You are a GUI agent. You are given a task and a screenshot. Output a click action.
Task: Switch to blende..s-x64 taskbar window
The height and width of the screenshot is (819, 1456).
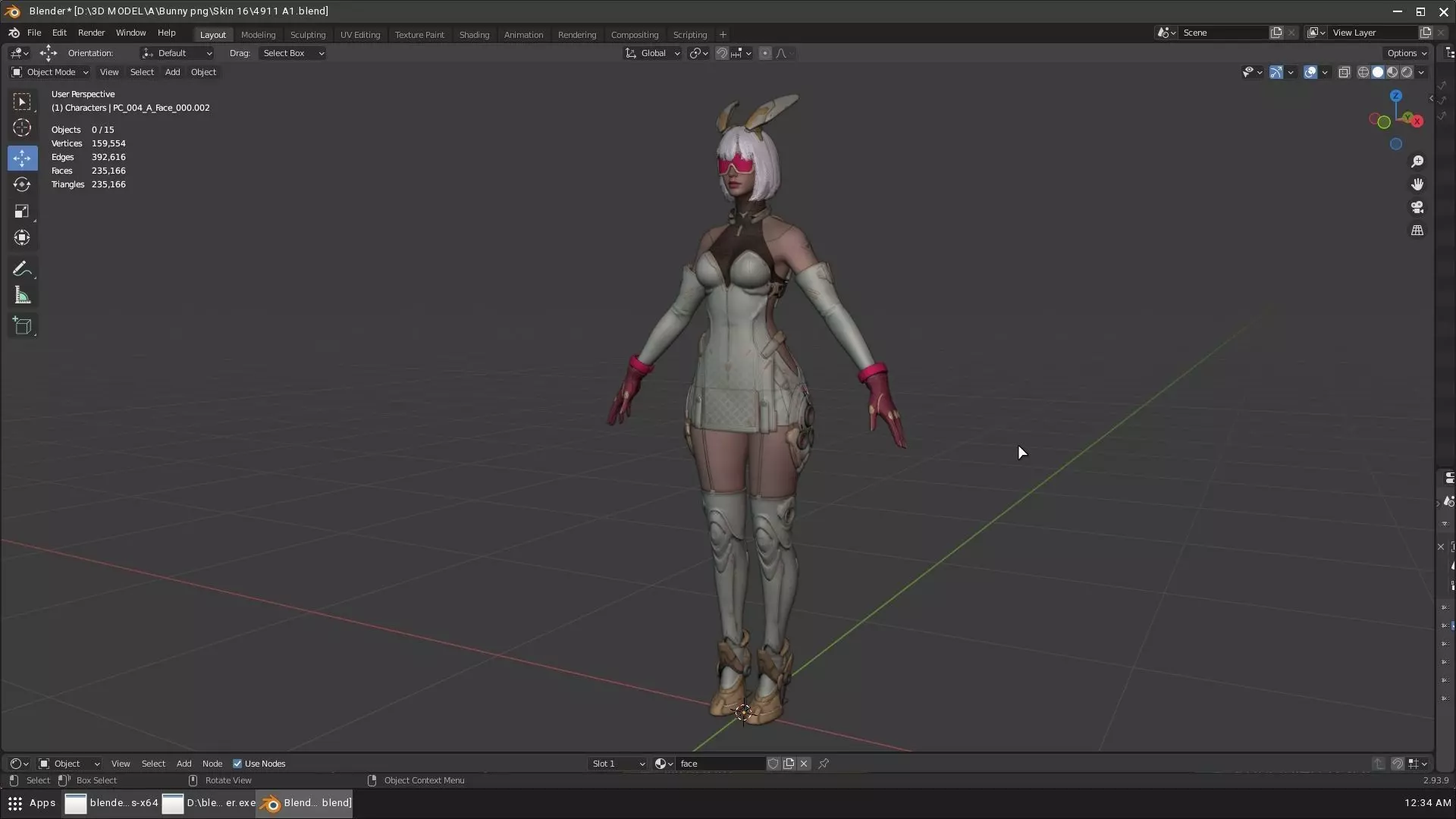tap(111, 803)
